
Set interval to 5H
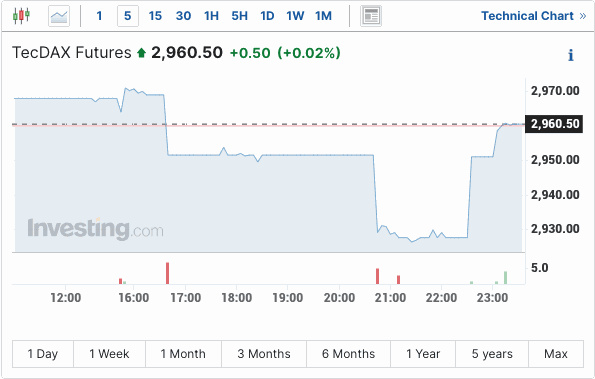240,16
